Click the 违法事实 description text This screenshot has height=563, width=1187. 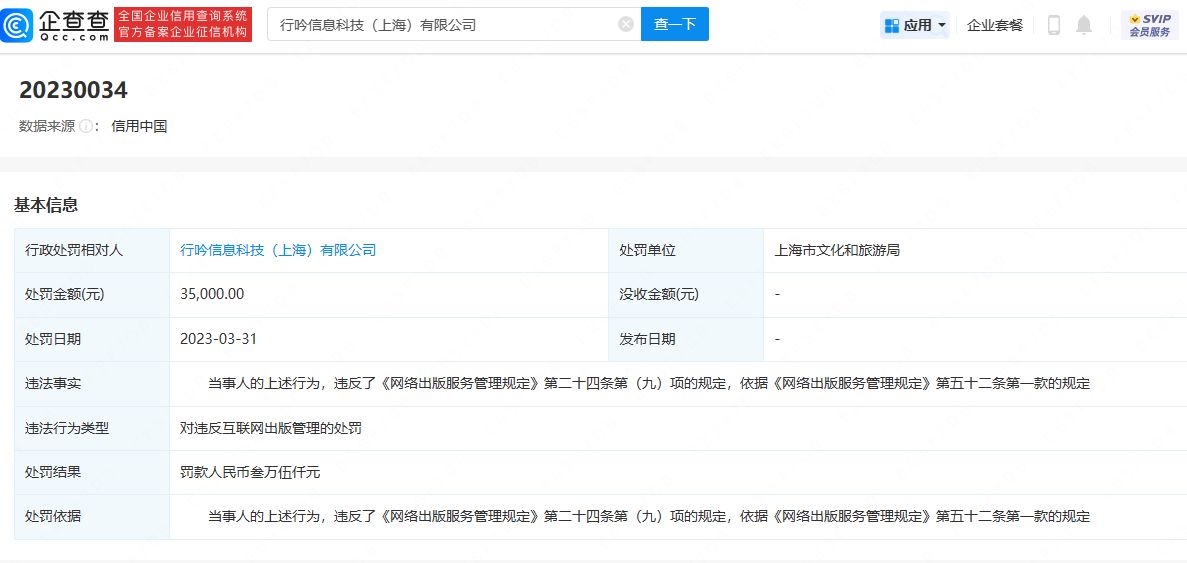click(649, 384)
